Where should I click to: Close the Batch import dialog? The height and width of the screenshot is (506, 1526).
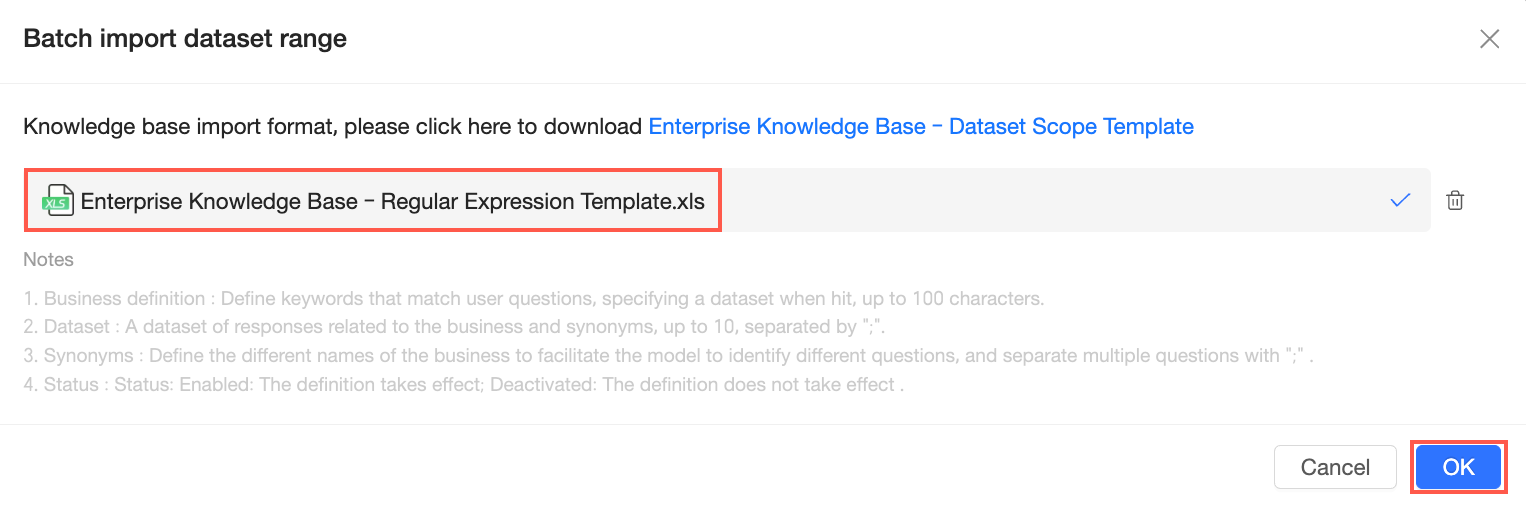coord(1489,39)
